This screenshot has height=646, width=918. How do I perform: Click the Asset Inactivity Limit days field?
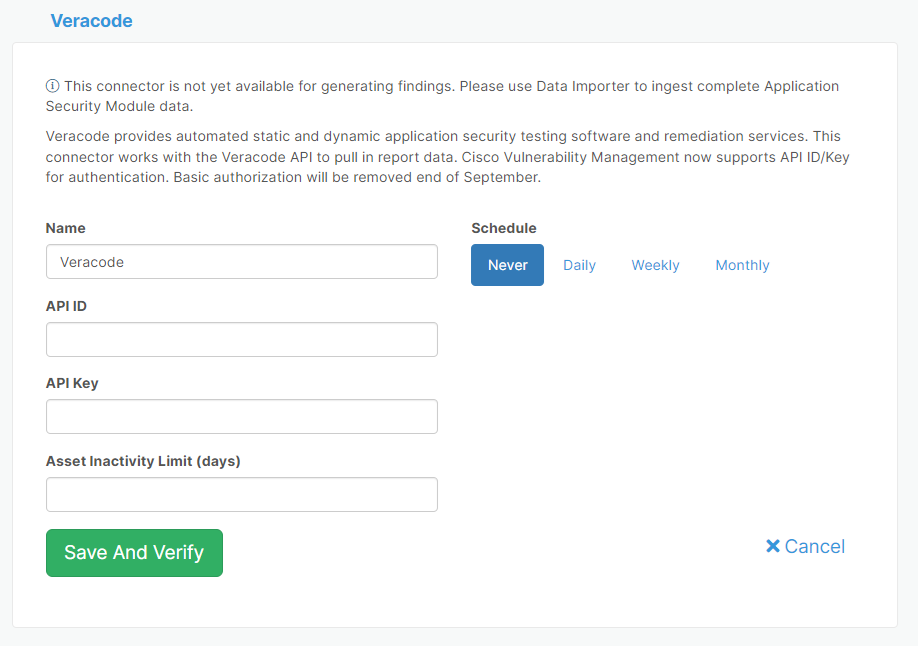(x=242, y=494)
